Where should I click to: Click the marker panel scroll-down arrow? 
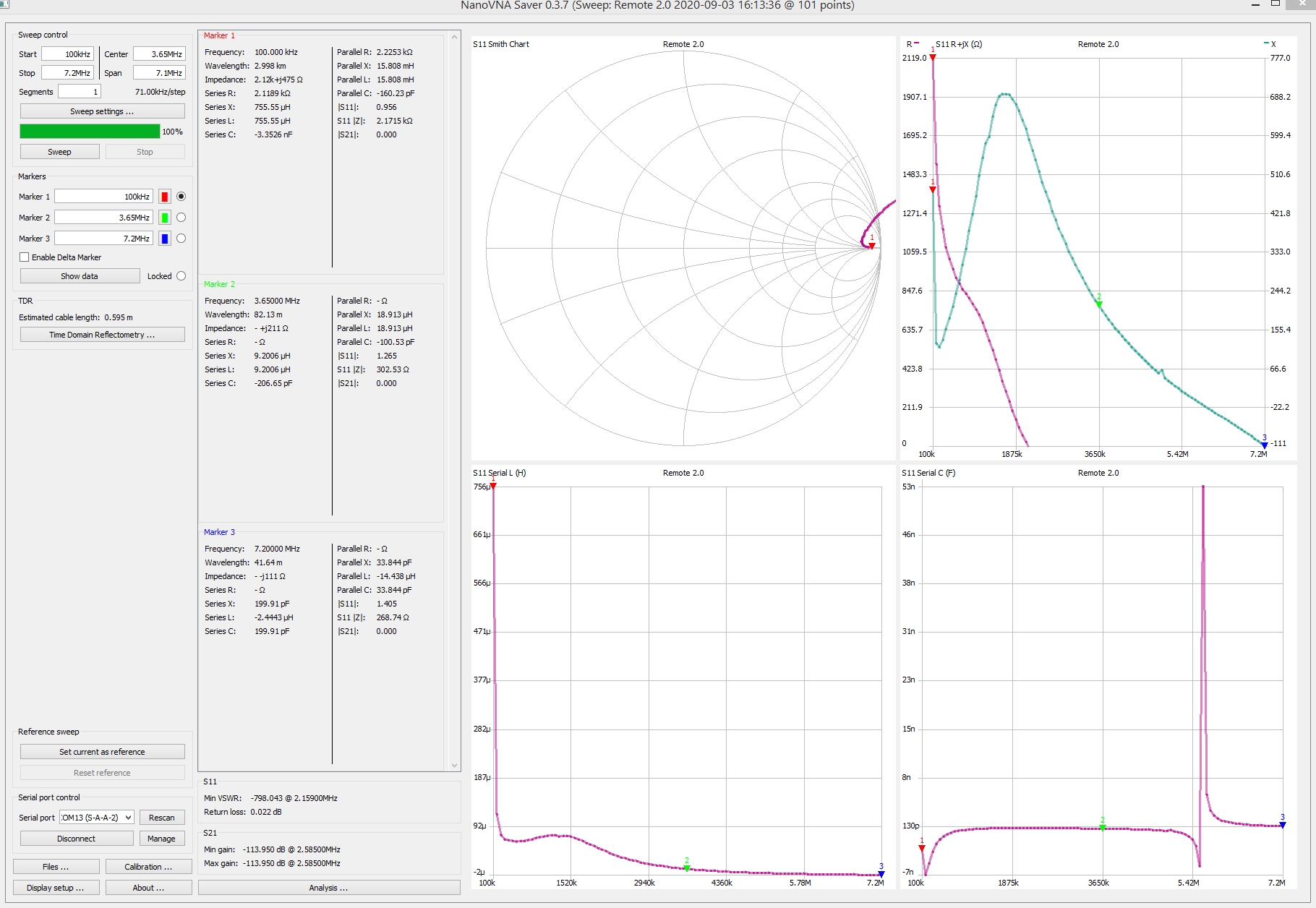tap(454, 765)
